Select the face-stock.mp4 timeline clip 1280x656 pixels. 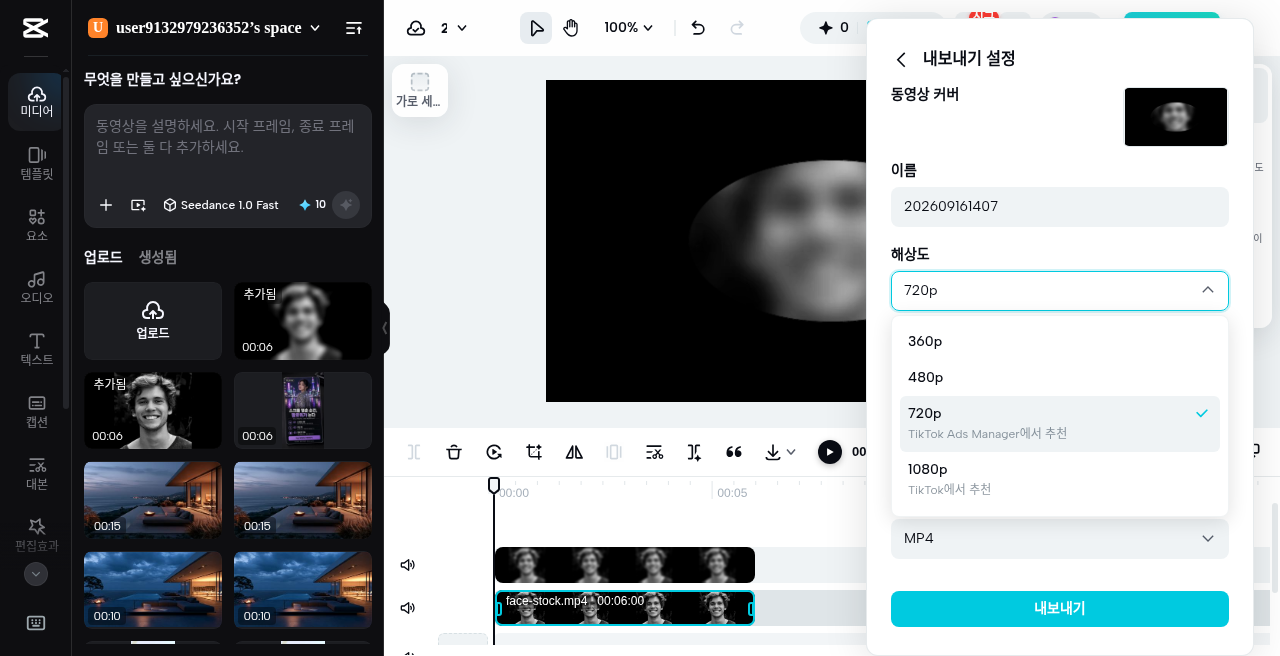tap(625, 608)
